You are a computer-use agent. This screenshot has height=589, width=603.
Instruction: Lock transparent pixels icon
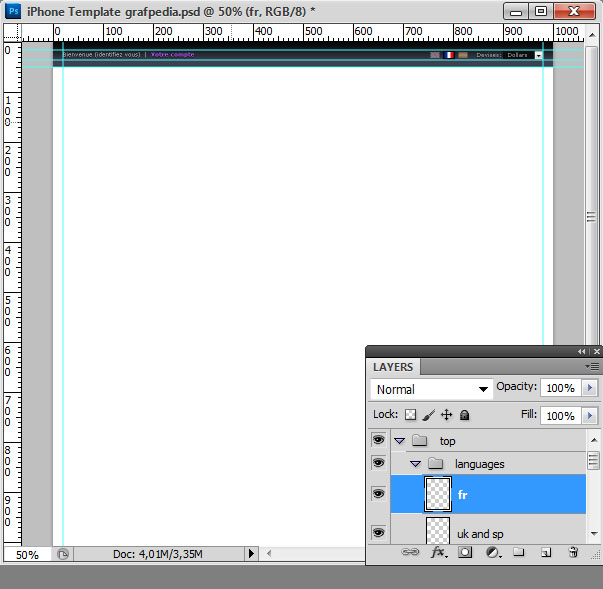pyautogui.click(x=410, y=414)
